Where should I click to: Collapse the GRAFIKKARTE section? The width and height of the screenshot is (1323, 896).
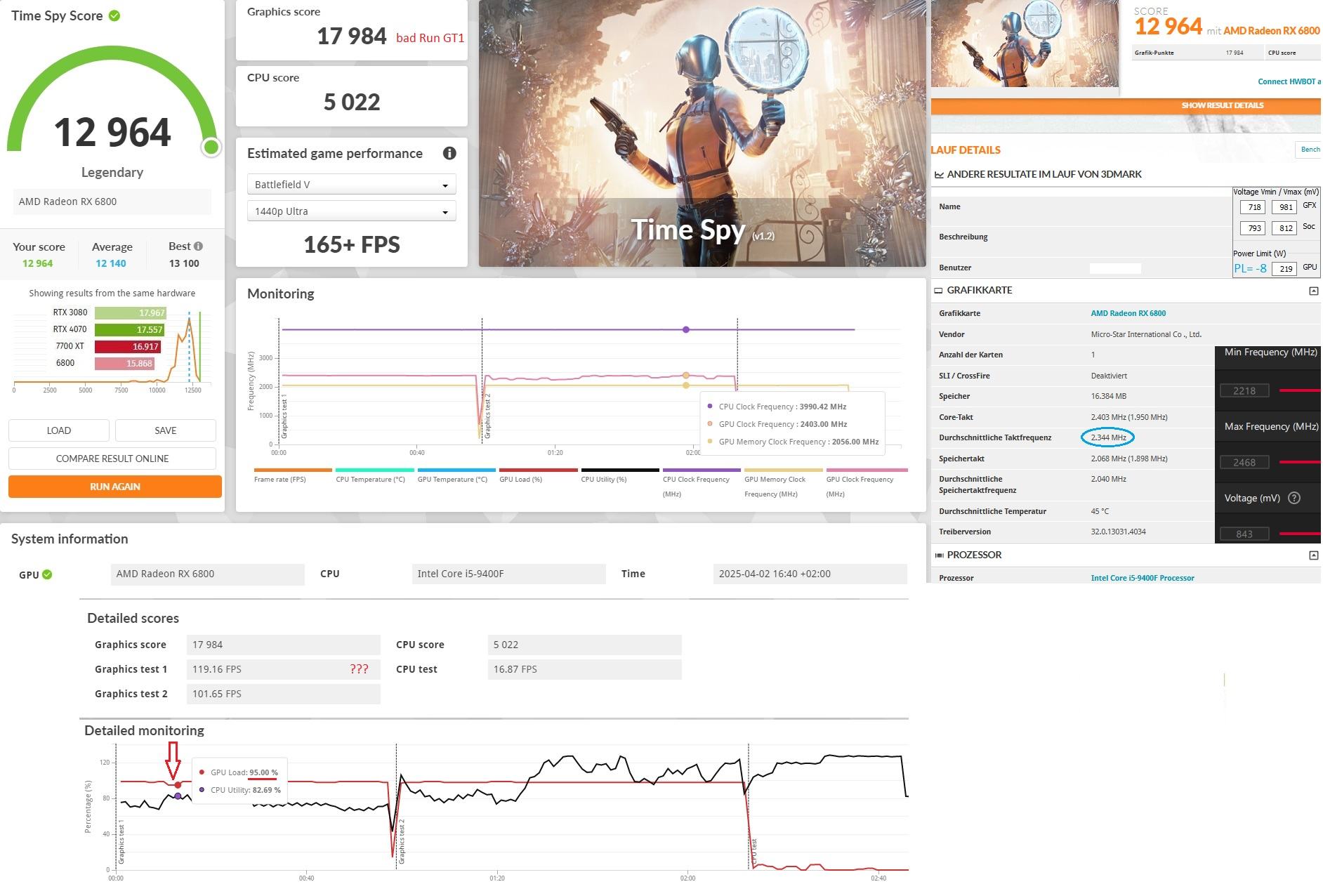[x=1313, y=291]
